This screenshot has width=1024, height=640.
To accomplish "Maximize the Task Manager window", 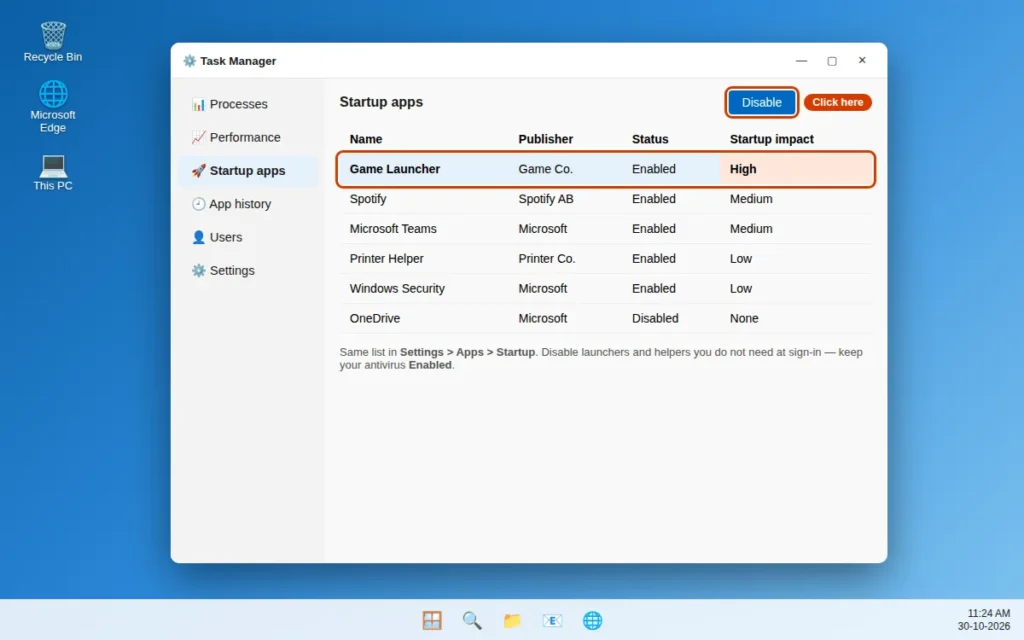I will [831, 61].
